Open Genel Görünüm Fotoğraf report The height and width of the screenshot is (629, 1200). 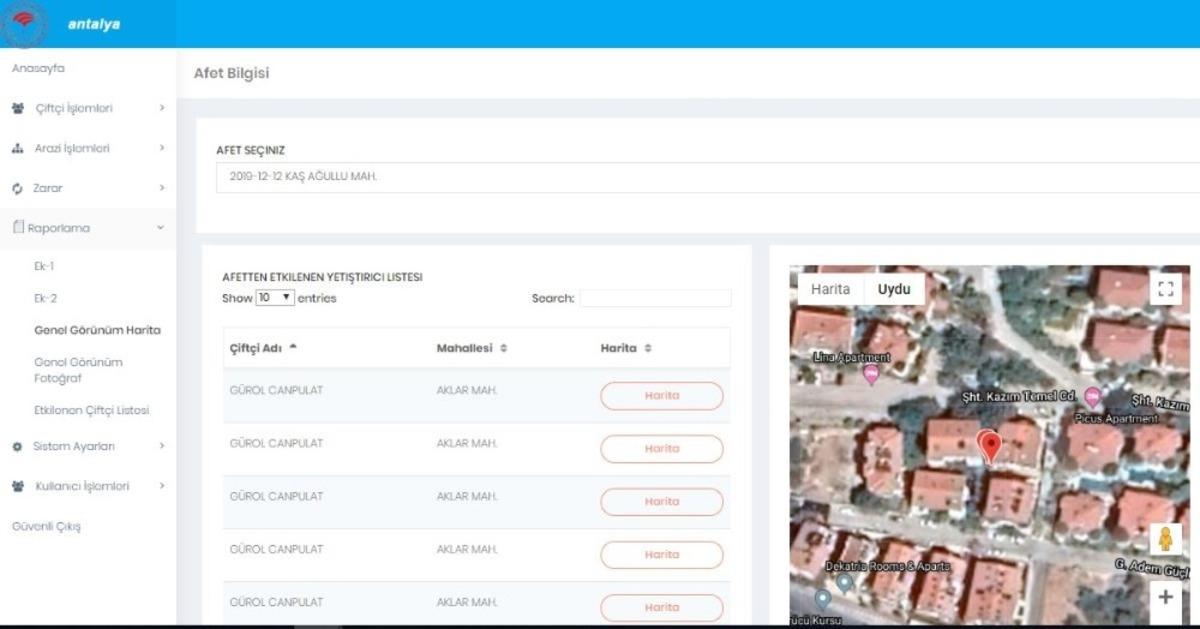tap(78, 370)
